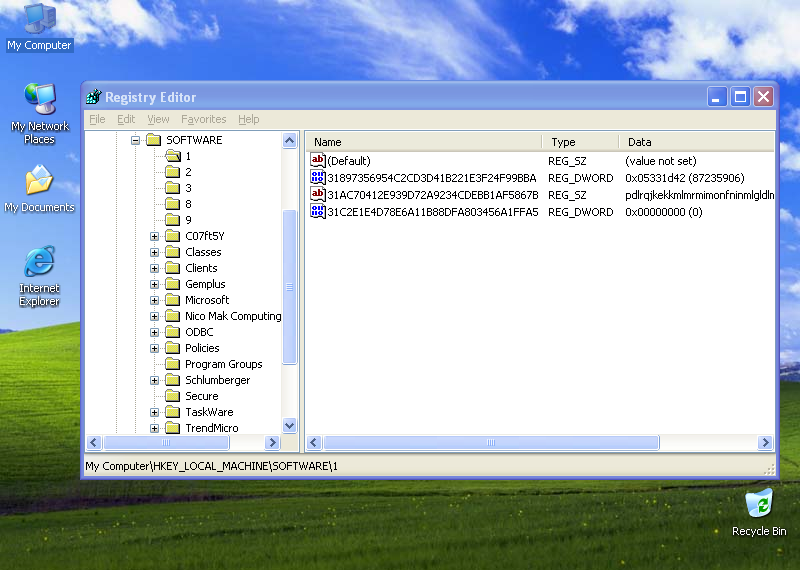Open the Help menu

click(248, 119)
